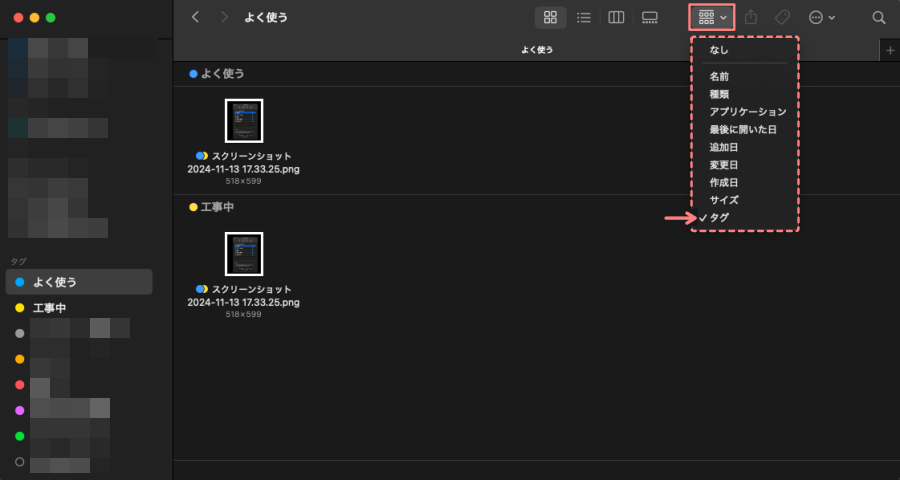The width and height of the screenshot is (900, 480).
Task: Switch to icon grid view
Action: click(550, 18)
